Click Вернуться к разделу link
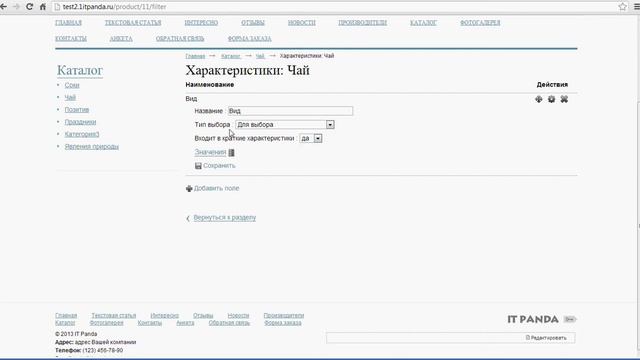Screen dimensions: 640x360 coord(224,218)
